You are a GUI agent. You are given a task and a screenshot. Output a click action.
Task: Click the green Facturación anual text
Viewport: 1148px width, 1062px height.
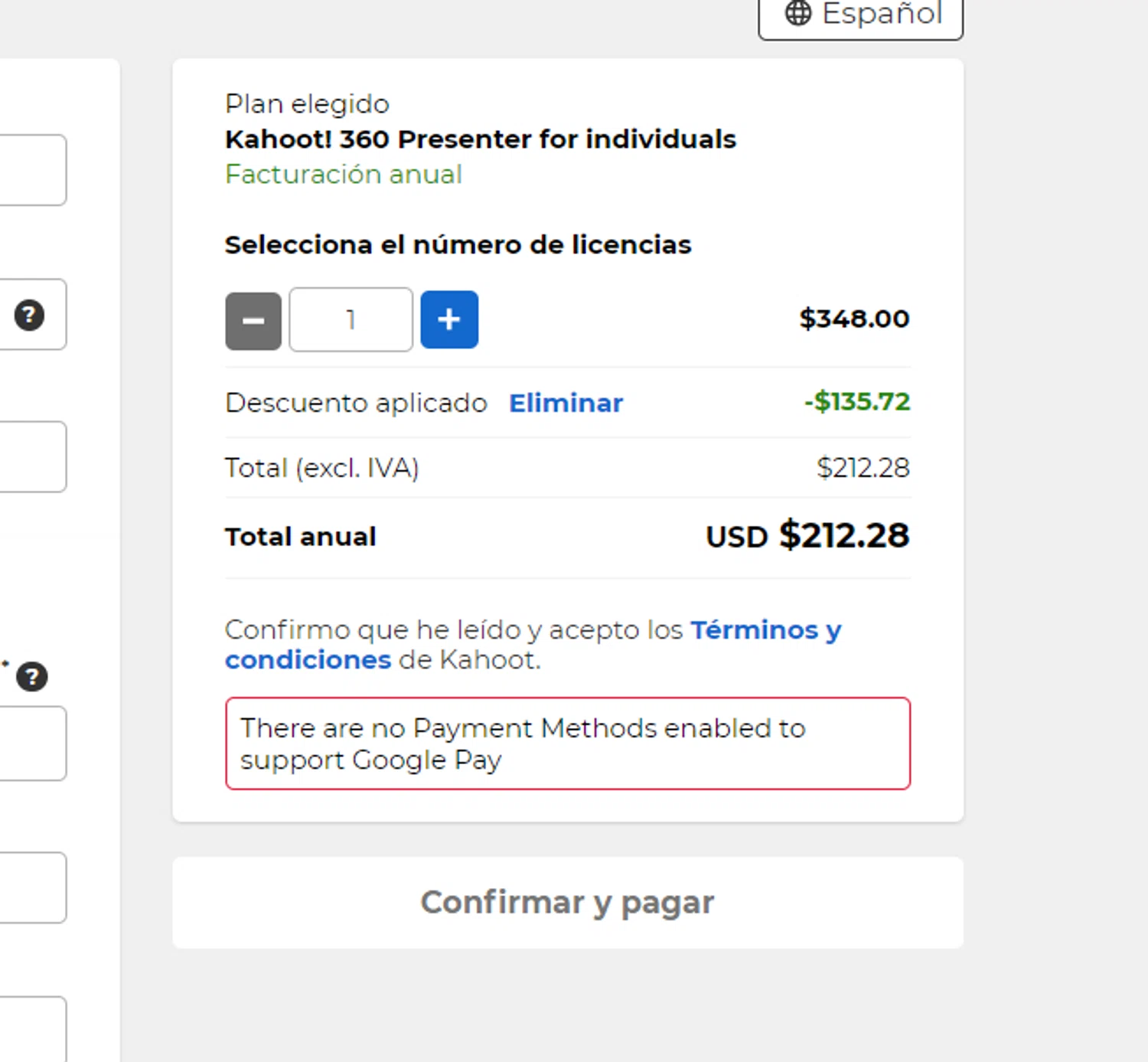tap(344, 175)
